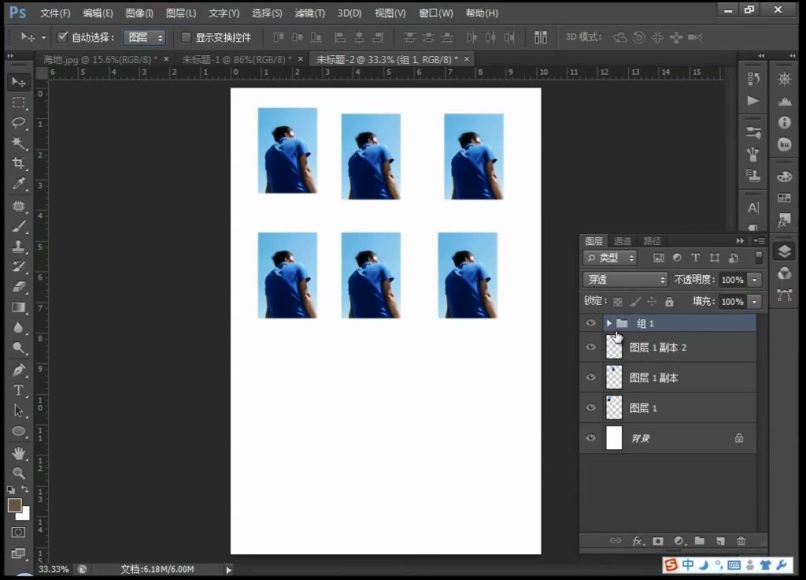The height and width of the screenshot is (580, 806).
Task: Select the Path Selection tool
Action: 19,410
